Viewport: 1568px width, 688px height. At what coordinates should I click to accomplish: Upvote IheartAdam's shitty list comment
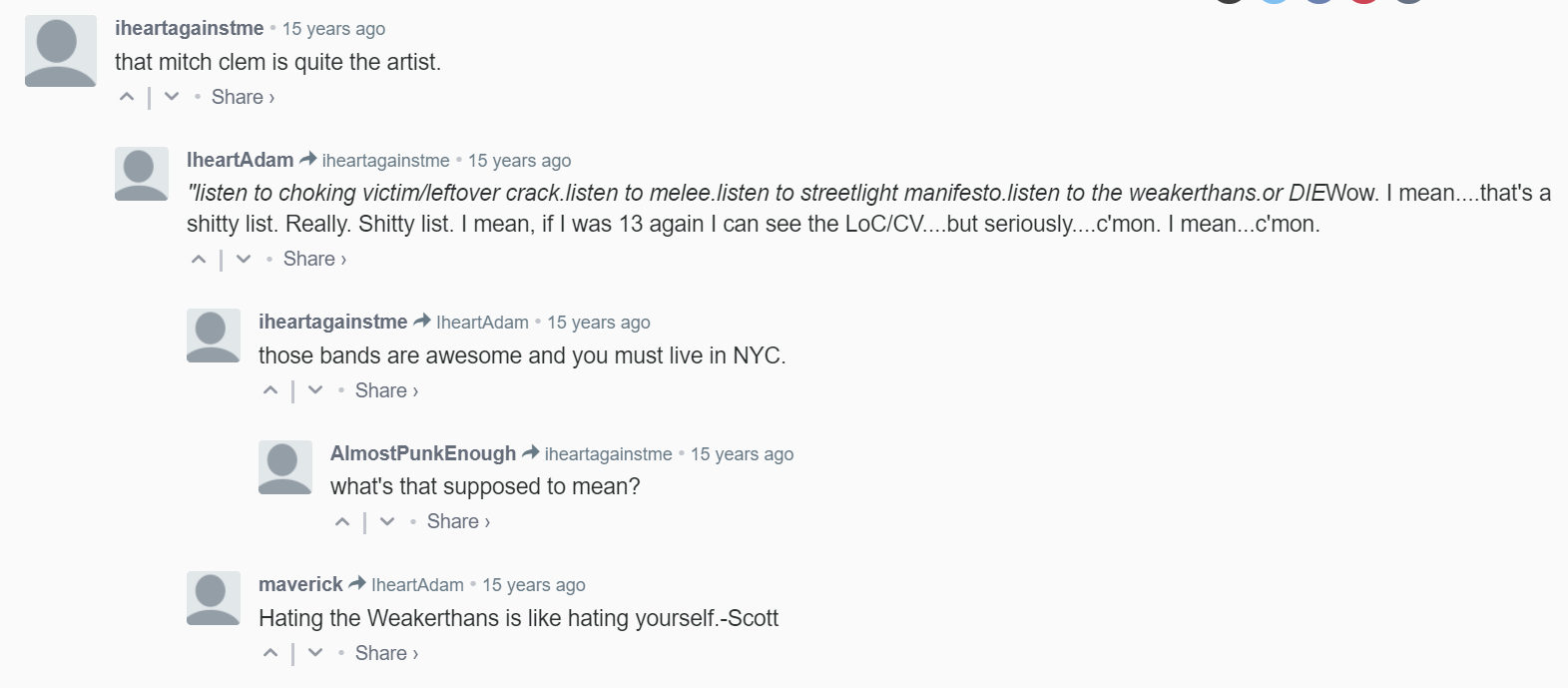199,260
